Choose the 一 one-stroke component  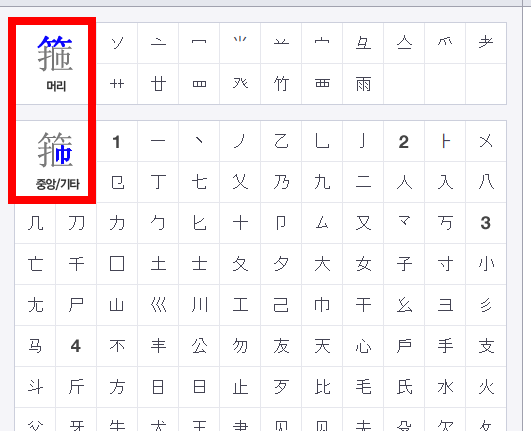158,141
